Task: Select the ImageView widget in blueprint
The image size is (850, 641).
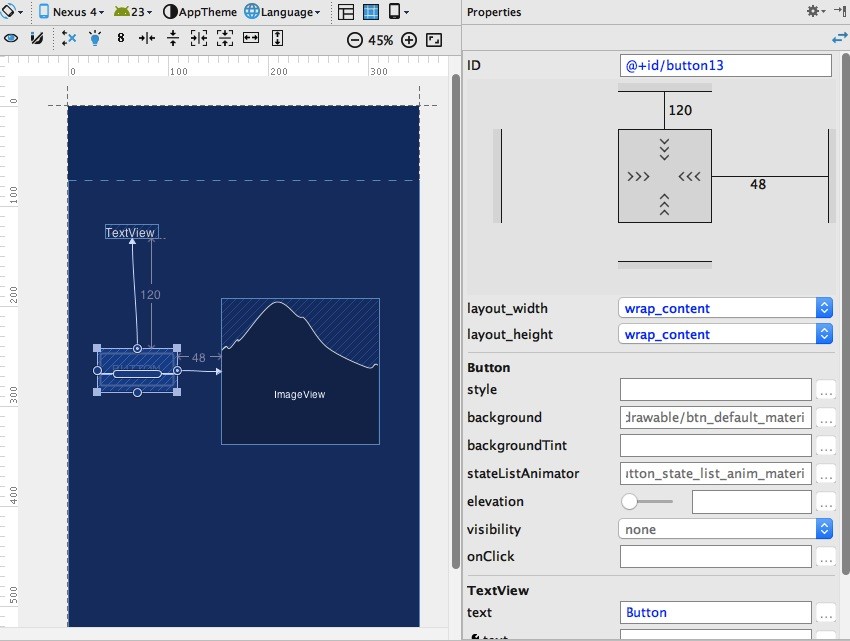Action: [300, 371]
